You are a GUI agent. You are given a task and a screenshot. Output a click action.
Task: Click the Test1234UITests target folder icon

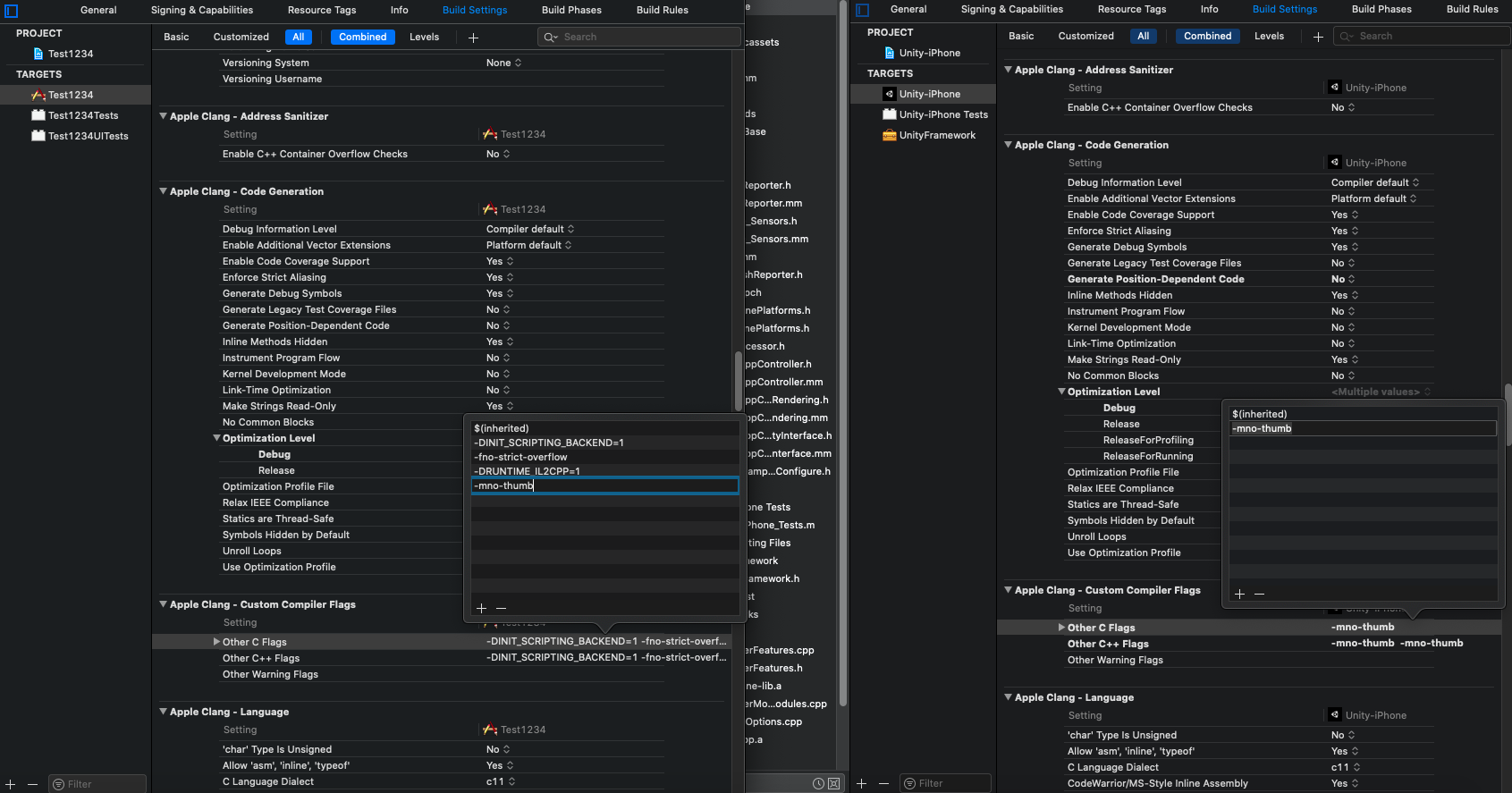(x=38, y=136)
